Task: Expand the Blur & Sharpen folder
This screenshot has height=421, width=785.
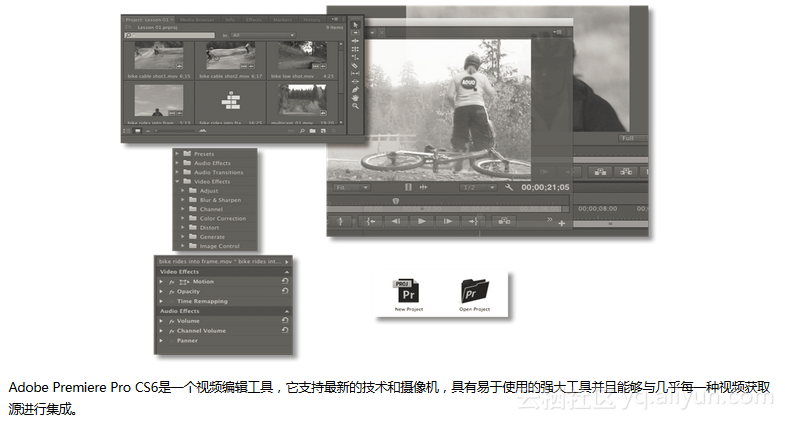Action: point(183,200)
